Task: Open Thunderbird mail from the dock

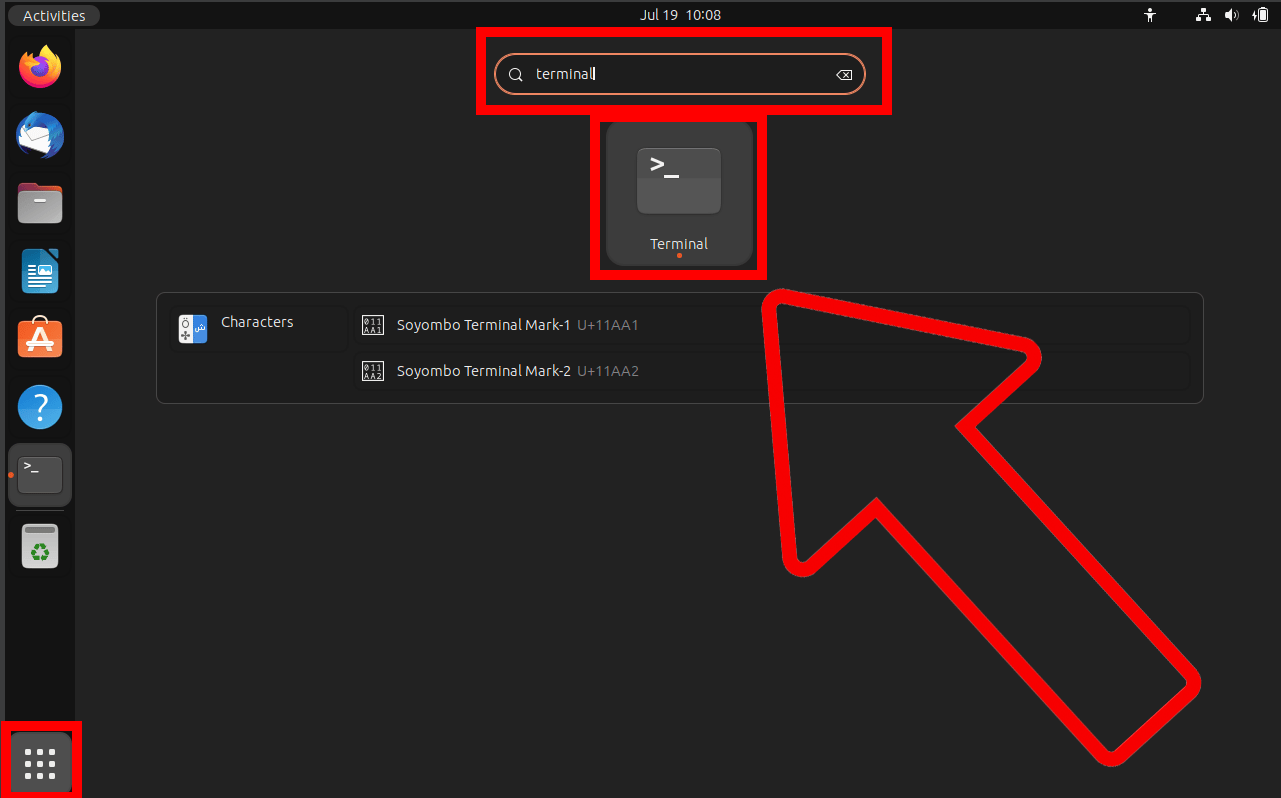Action: (x=39, y=135)
